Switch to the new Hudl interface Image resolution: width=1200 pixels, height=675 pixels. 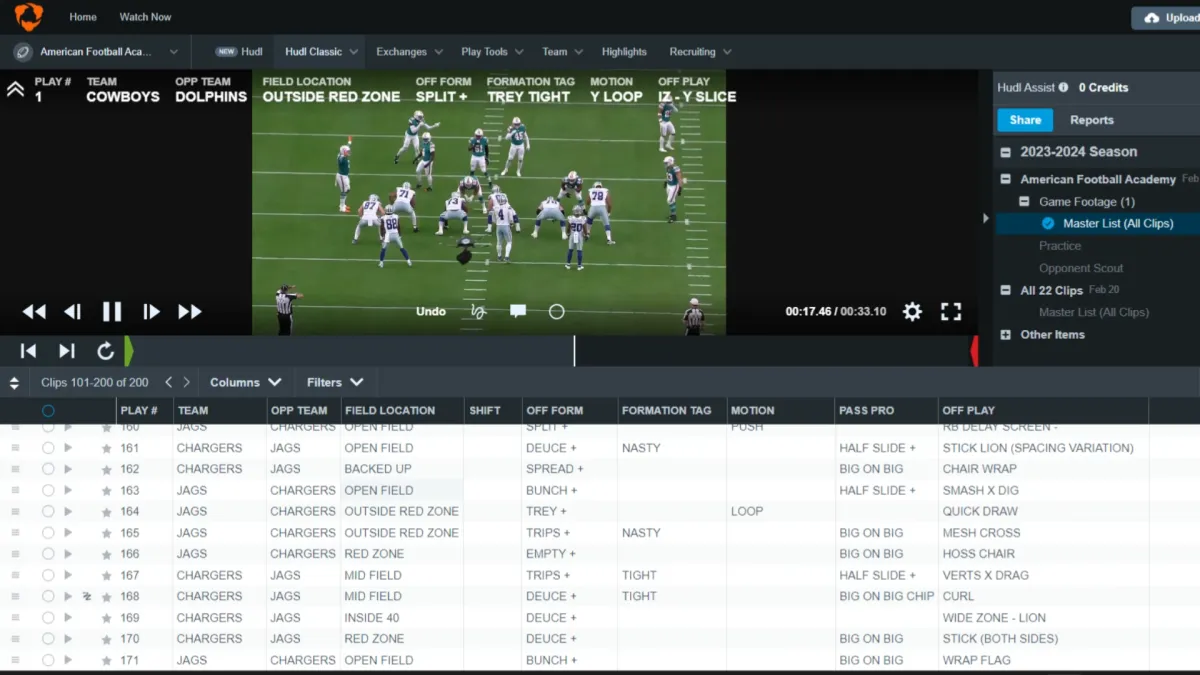click(x=239, y=52)
